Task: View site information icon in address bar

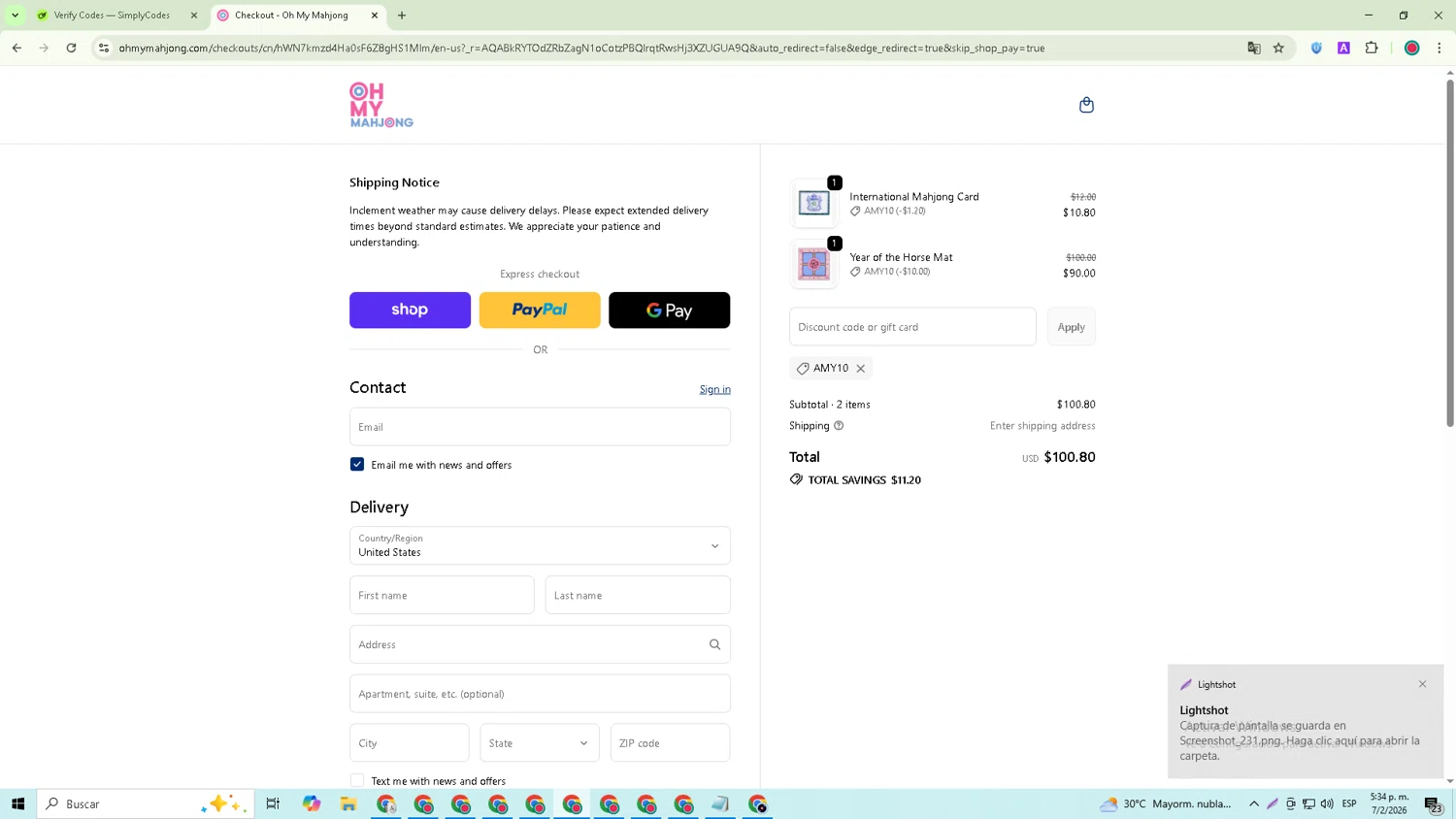Action: (x=104, y=48)
